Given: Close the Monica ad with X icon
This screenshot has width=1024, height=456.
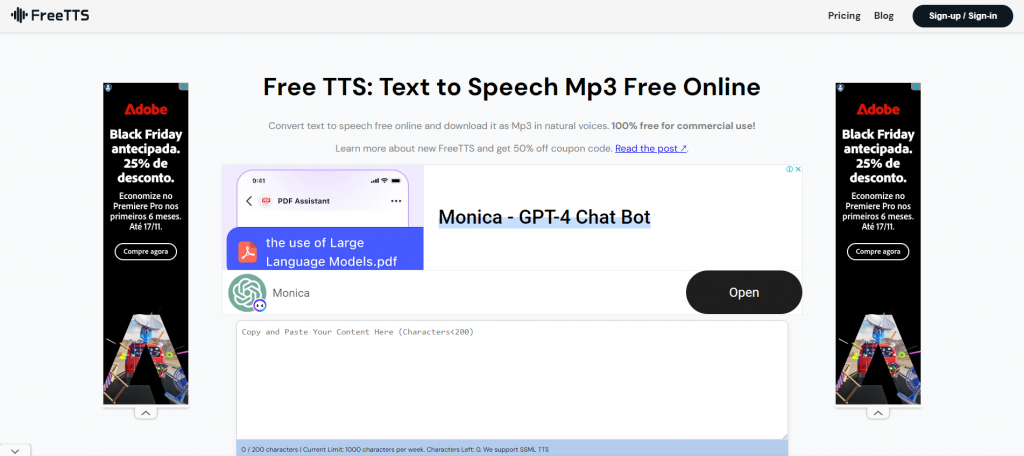Looking at the screenshot, I should (x=797, y=169).
